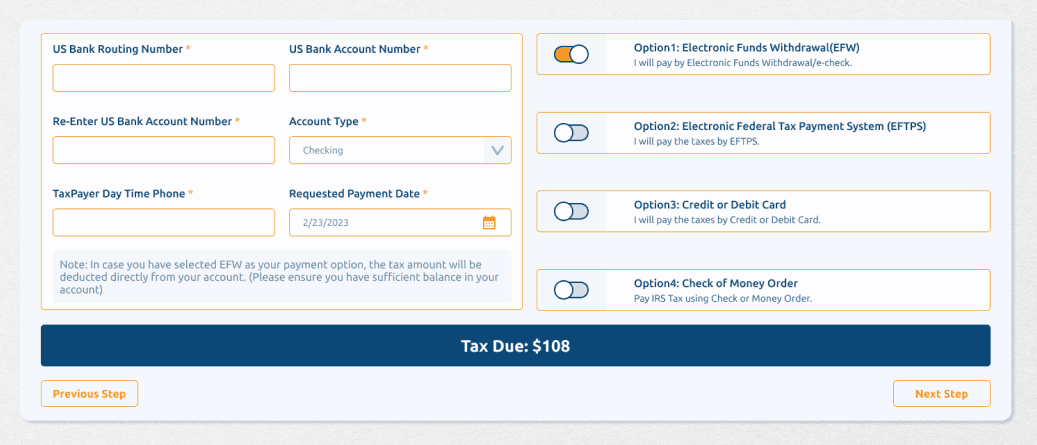Select Option4 Check of Money Order label

point(715,284)
